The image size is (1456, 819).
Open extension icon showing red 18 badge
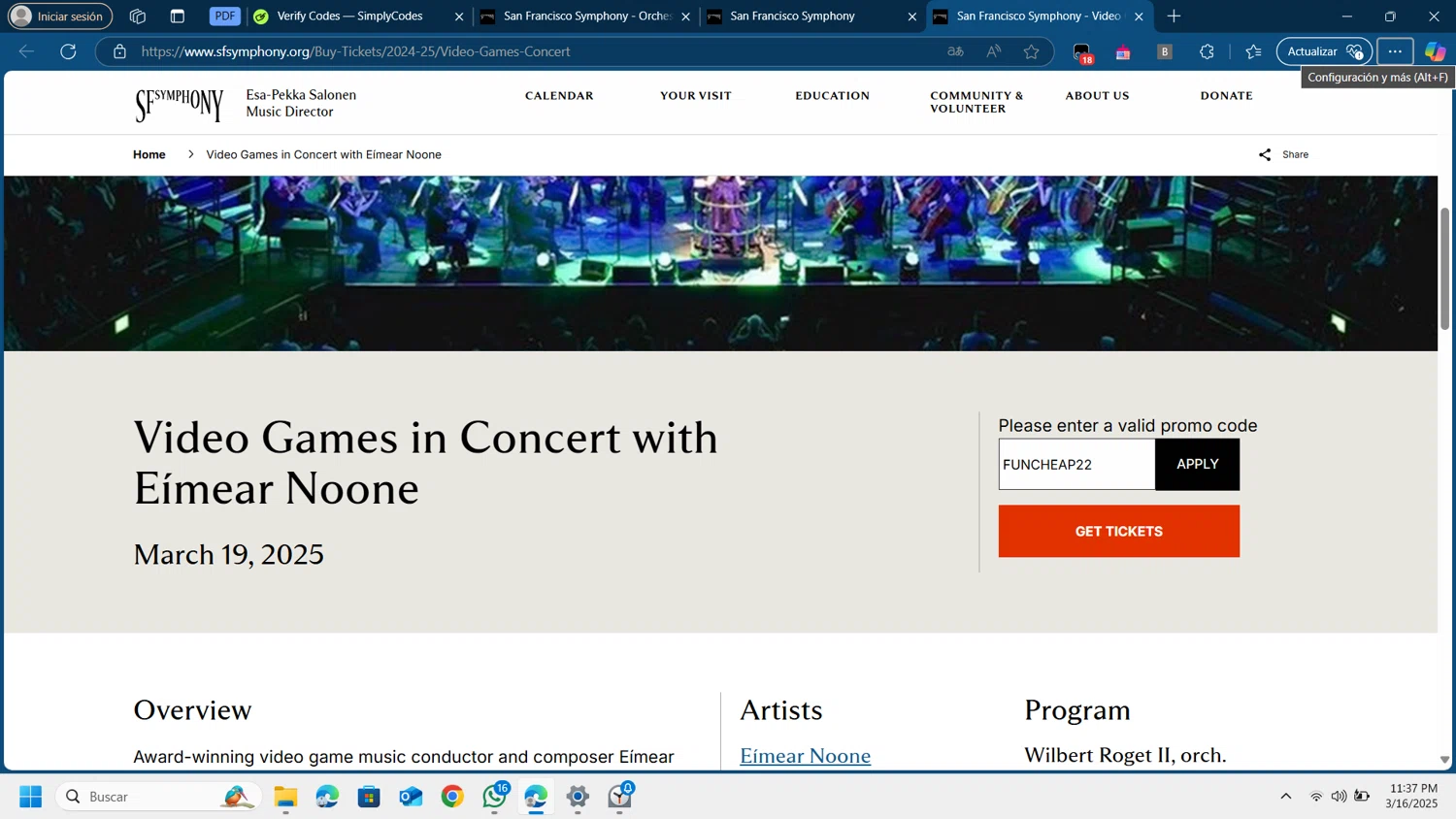(1082, 52)
